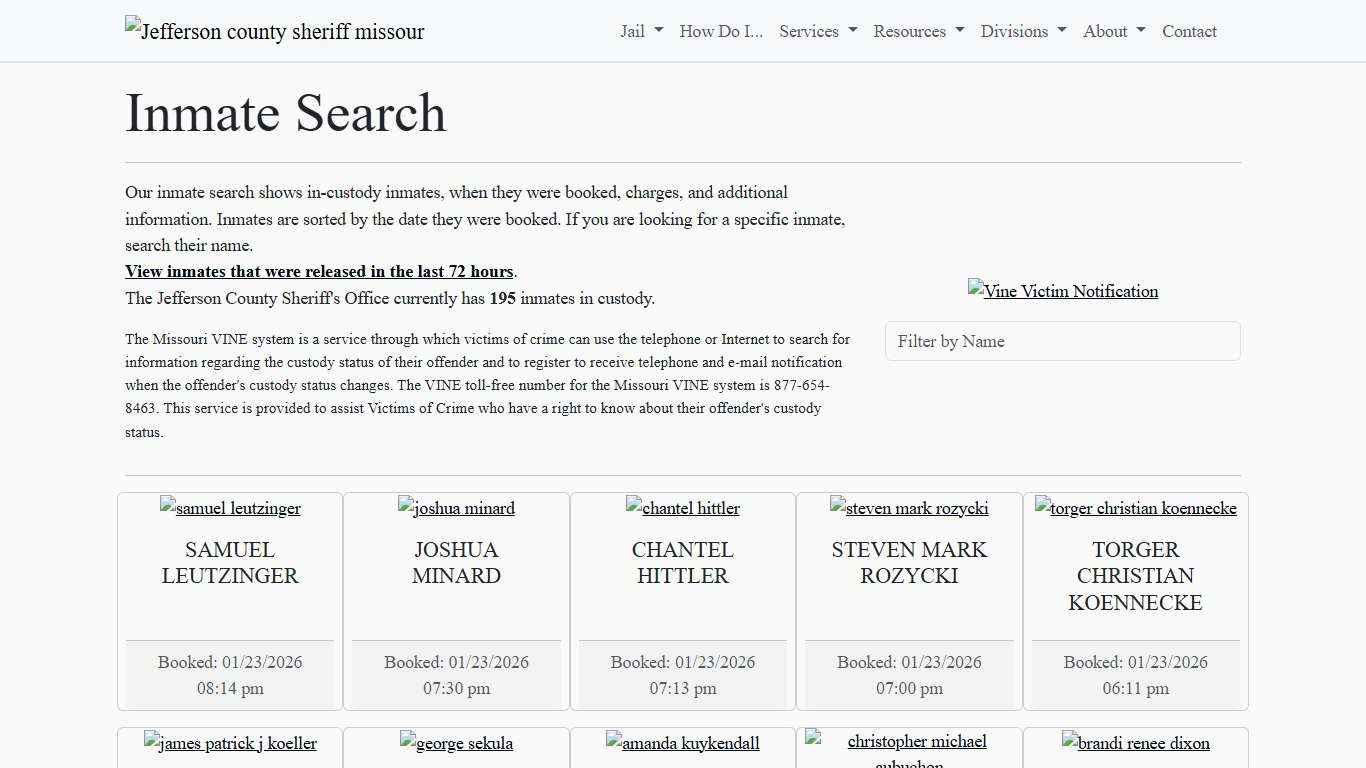Open the Resources dropdown
Screen dimensions: 1366x768
917,31
